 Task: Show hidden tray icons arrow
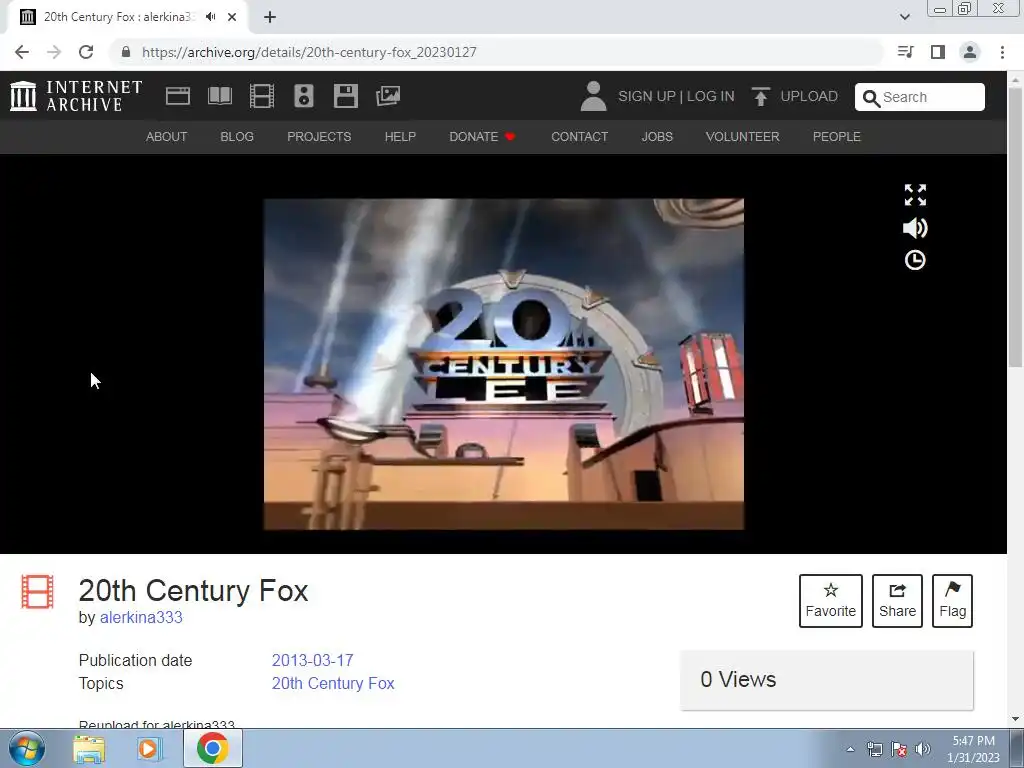[850, 749]
